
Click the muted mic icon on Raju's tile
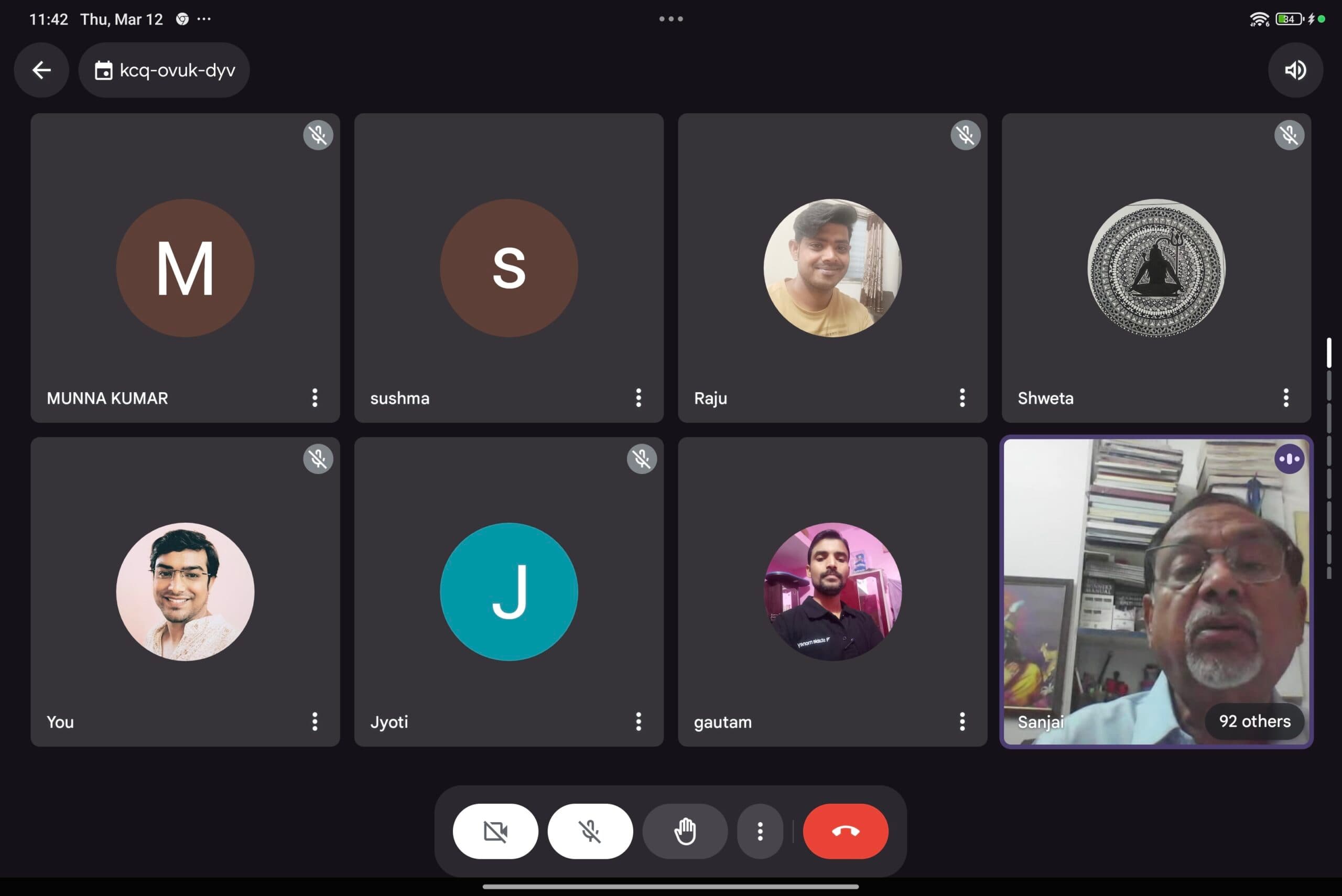(965, 135)
